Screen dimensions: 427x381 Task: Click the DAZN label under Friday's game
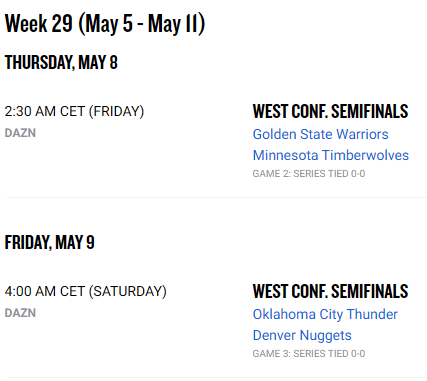coord(20,313)
